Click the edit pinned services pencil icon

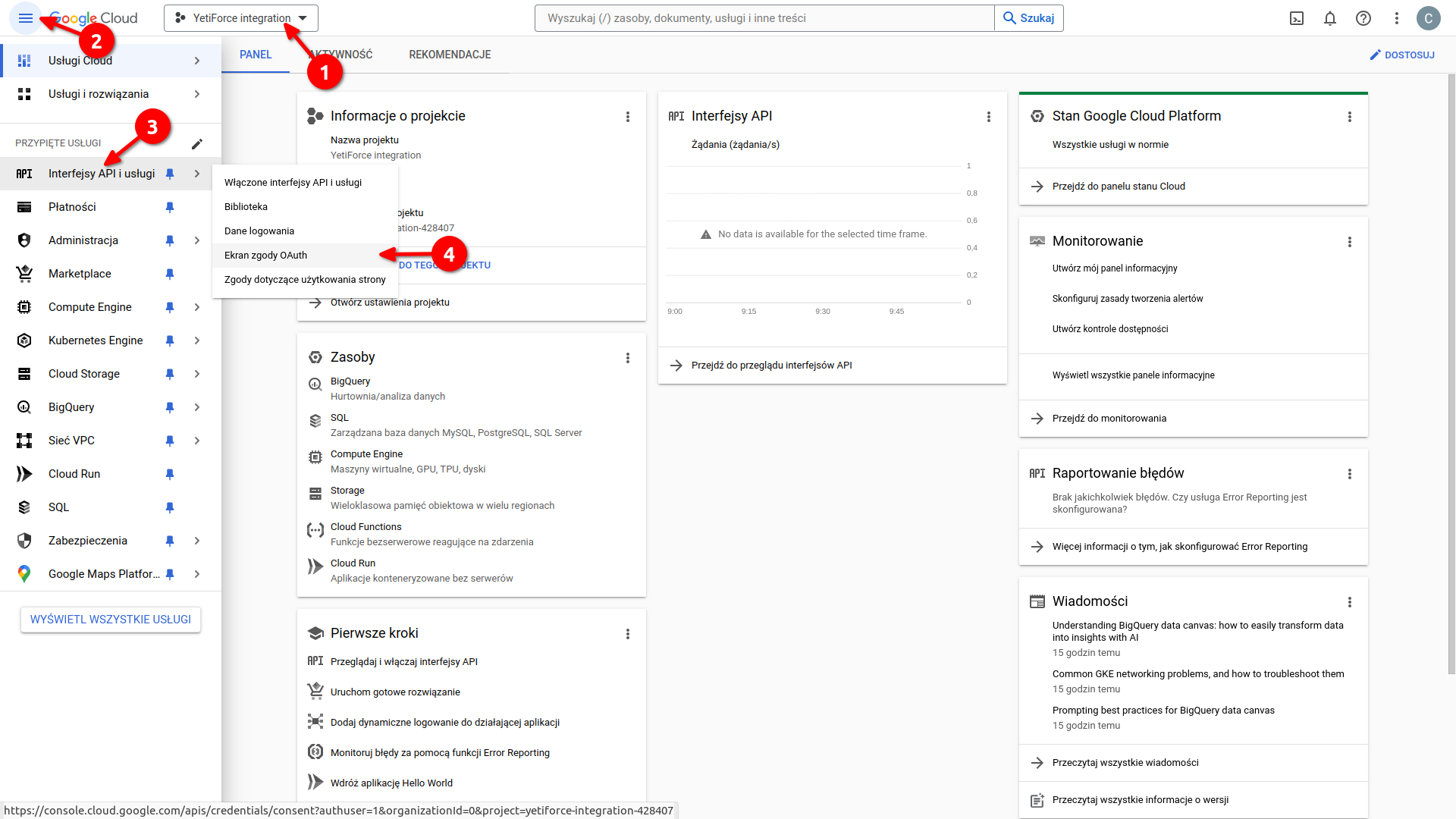point(197,143)
